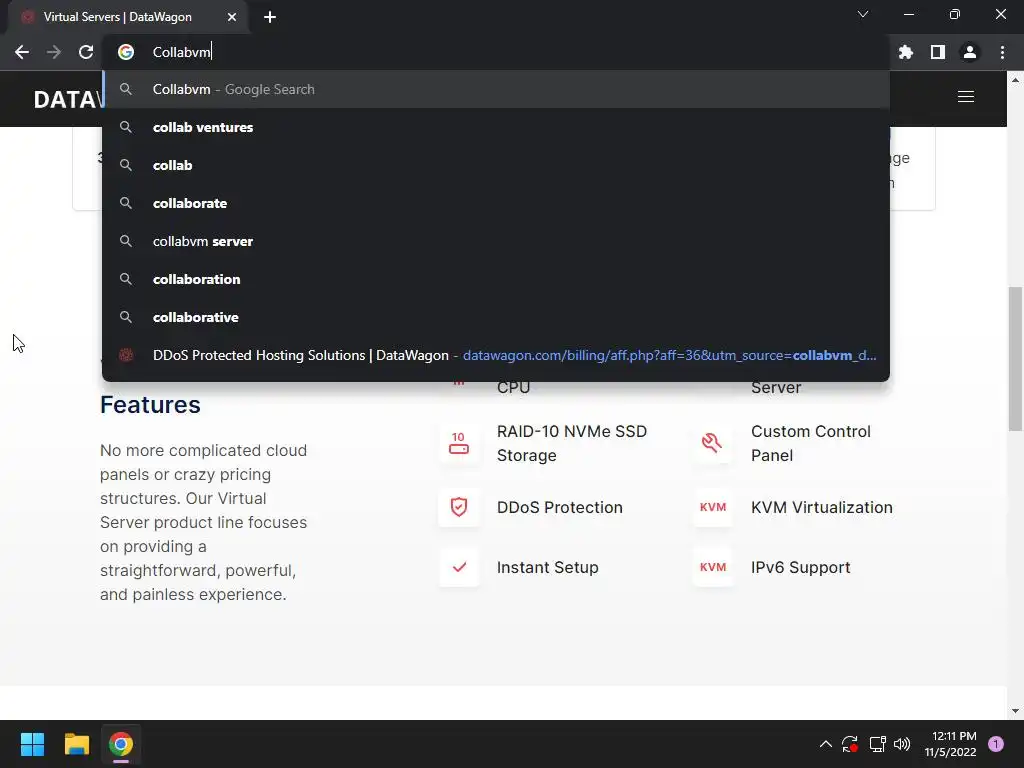Click the Features heading
Image resolution: width=1024 pixels, height=768 pixels.
[150, 405]
